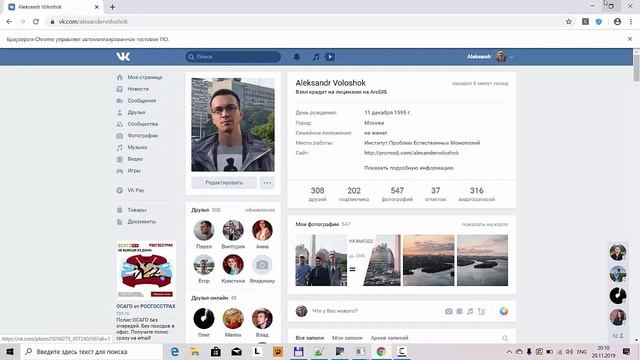The width and height of the screenshot is (640, 360).
Task: Dismiss the automated test software infobar
Action: click(x=630, y=39)
